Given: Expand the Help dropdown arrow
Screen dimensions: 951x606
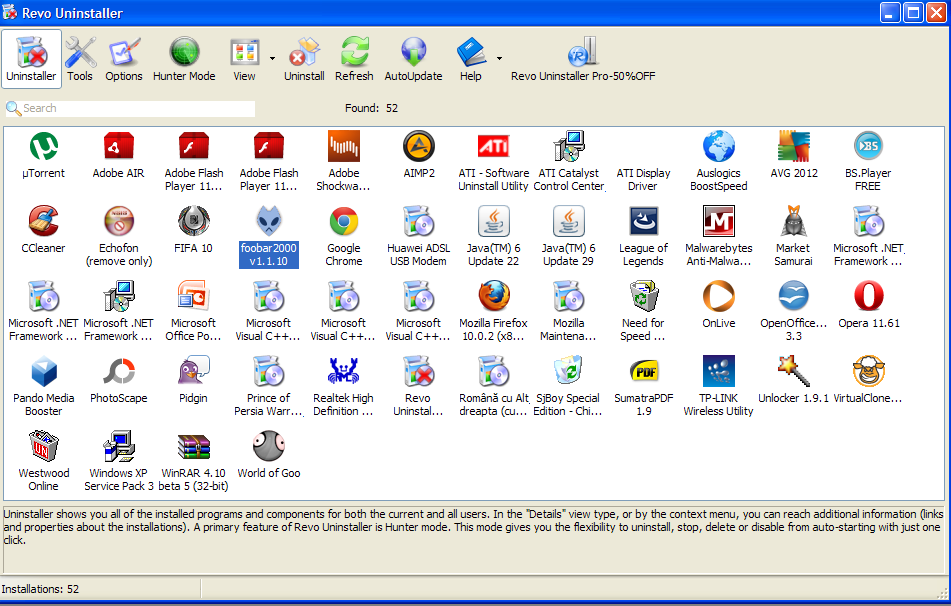Looking at the screenshot, I should [499, 59].
